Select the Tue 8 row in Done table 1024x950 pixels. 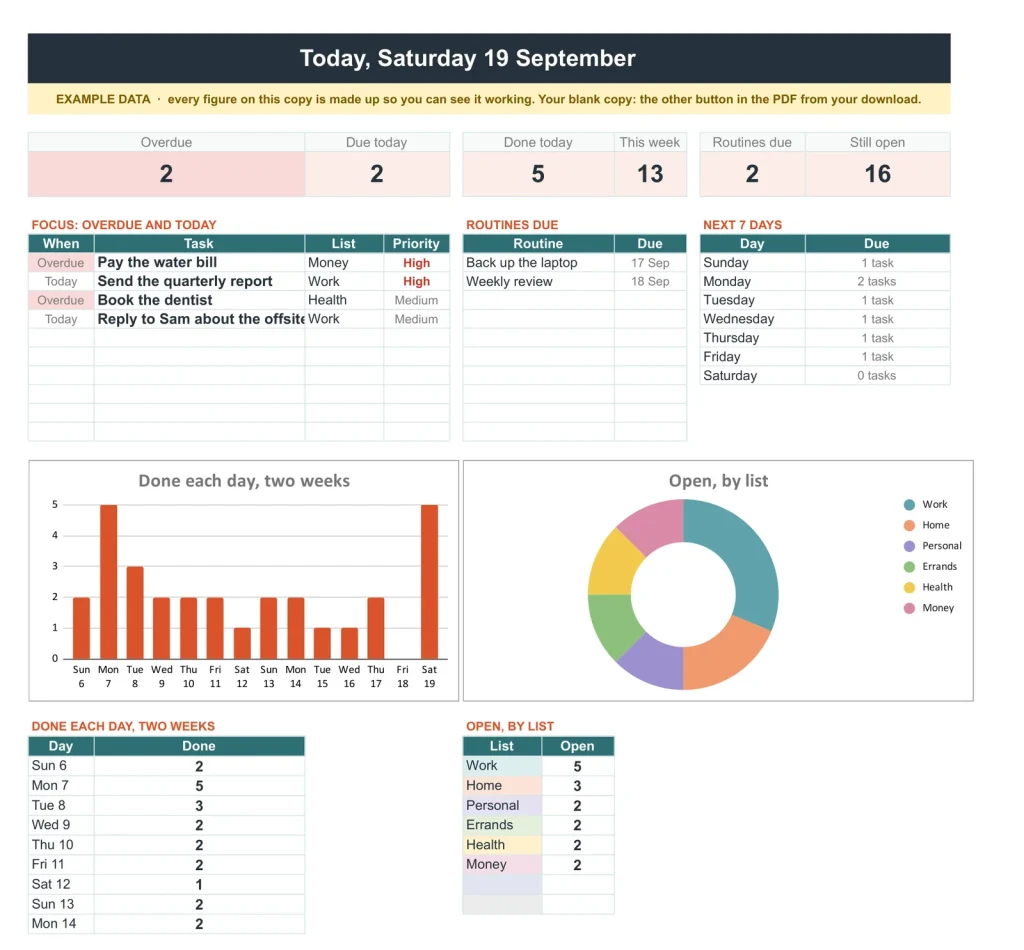click(167, 806)
